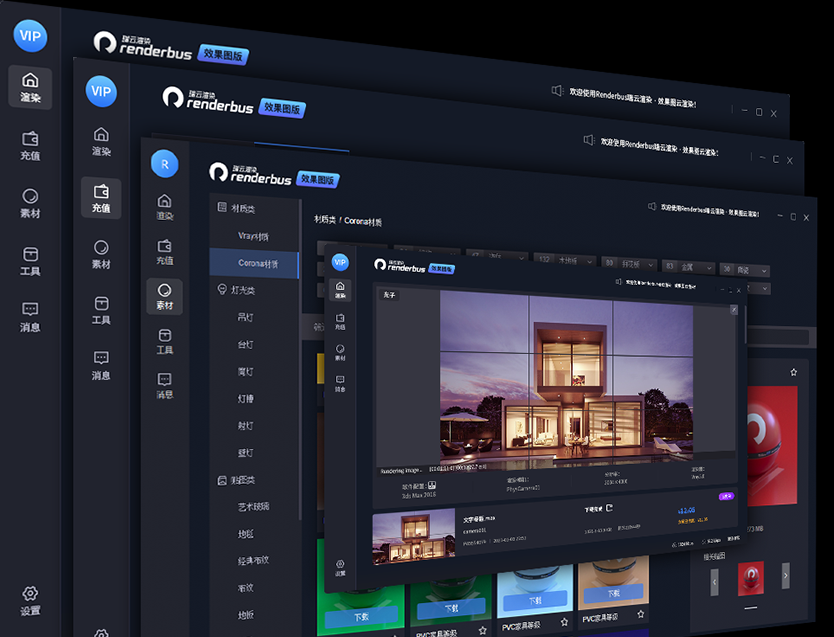Open 消息 messages in the backmost window sidebar

pos(30,317)
